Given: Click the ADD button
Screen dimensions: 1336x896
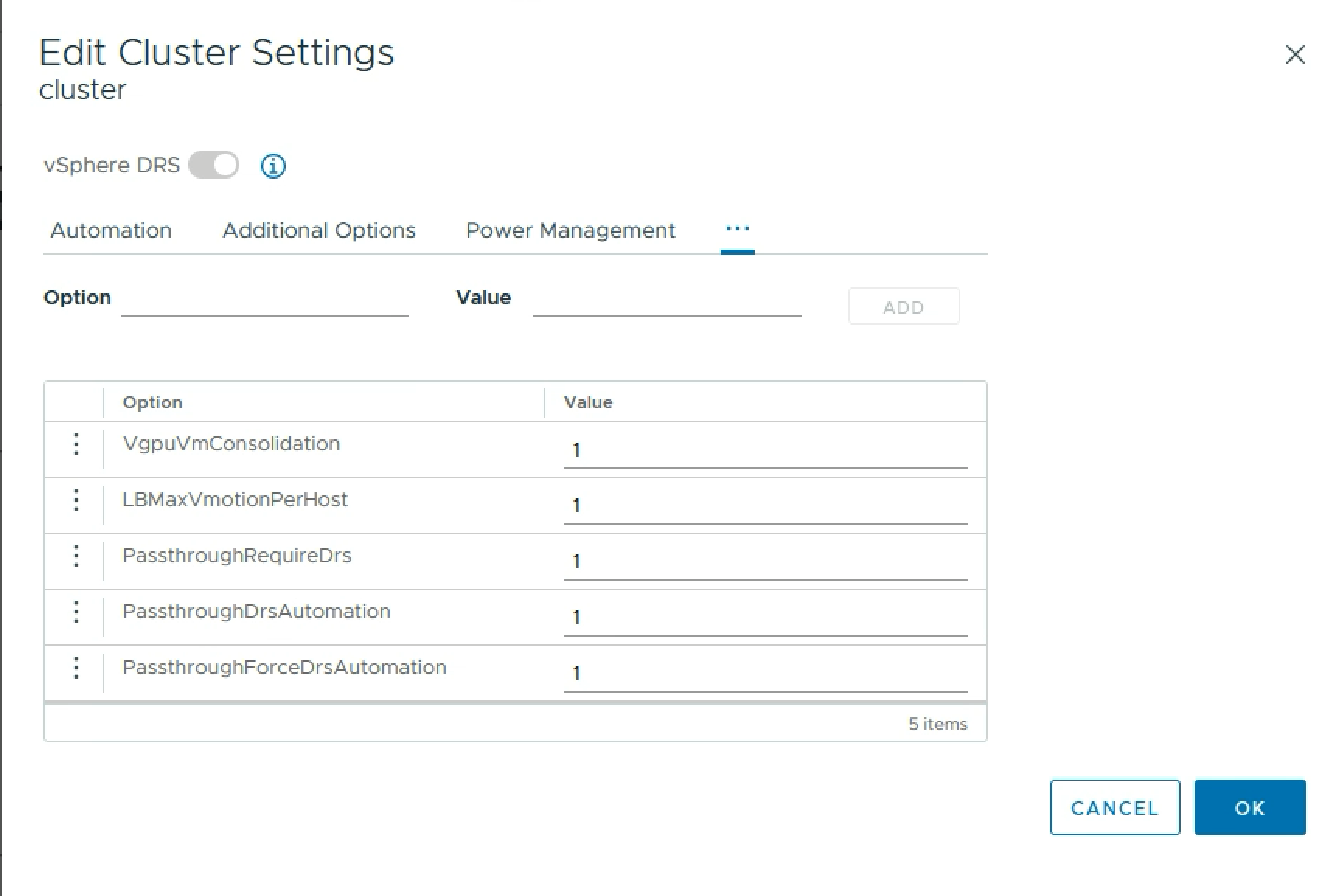Looking at the screenshot, I should (x=904, y=307).
